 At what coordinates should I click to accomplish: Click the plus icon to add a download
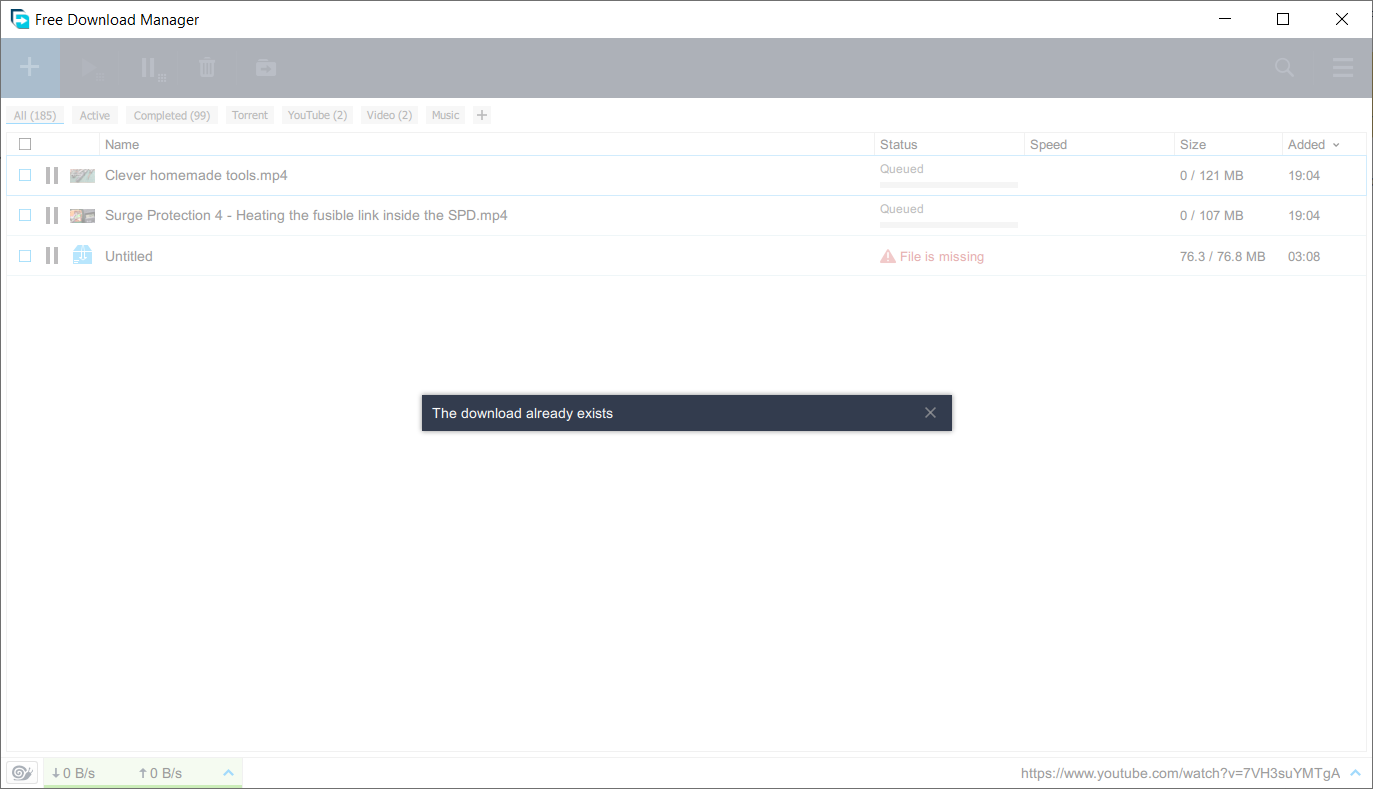[x=30, y=68]
